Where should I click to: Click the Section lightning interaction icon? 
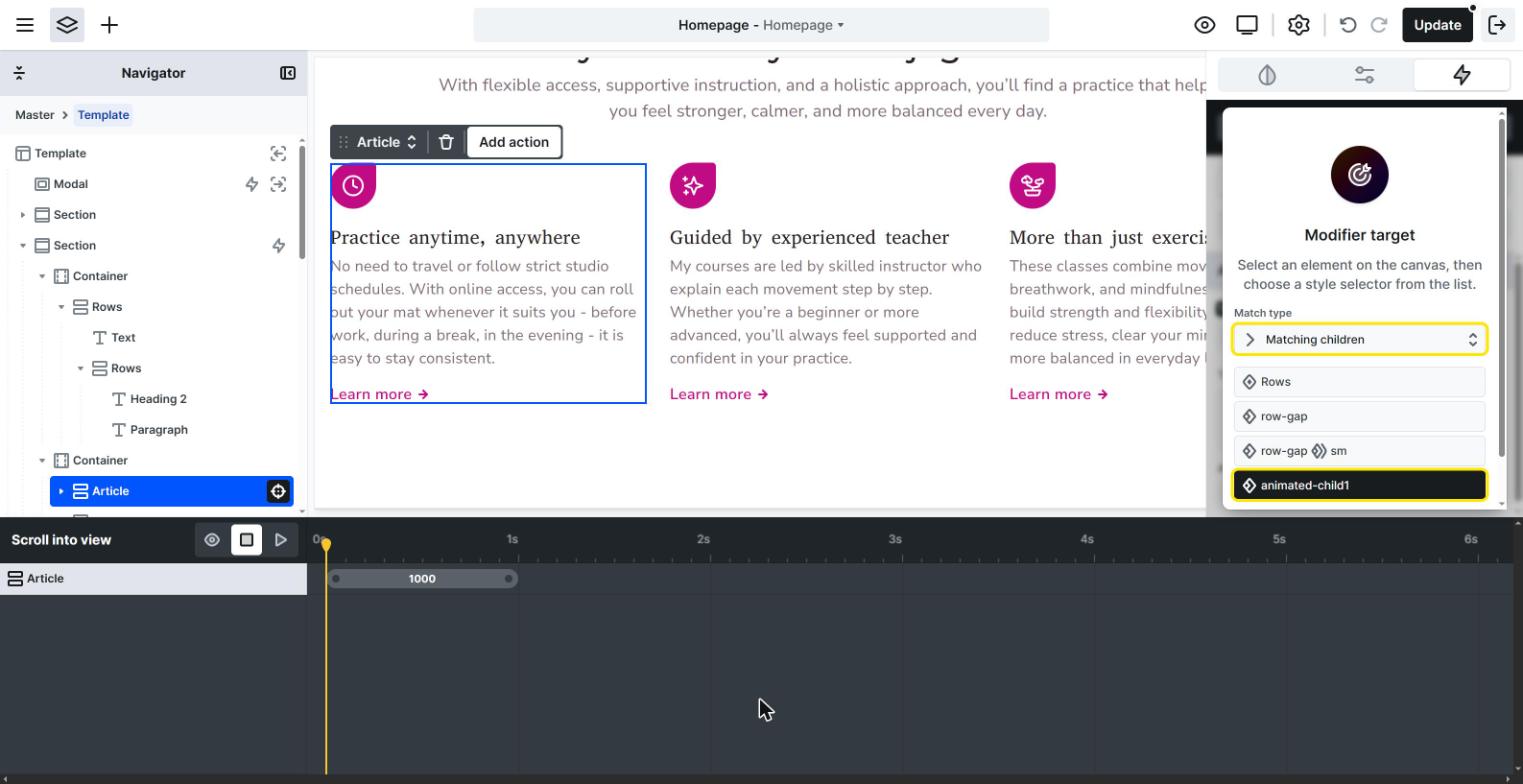[279, 246]
